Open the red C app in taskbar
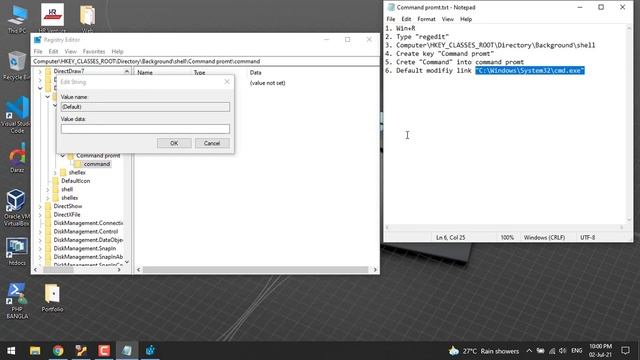 (104, 351)
